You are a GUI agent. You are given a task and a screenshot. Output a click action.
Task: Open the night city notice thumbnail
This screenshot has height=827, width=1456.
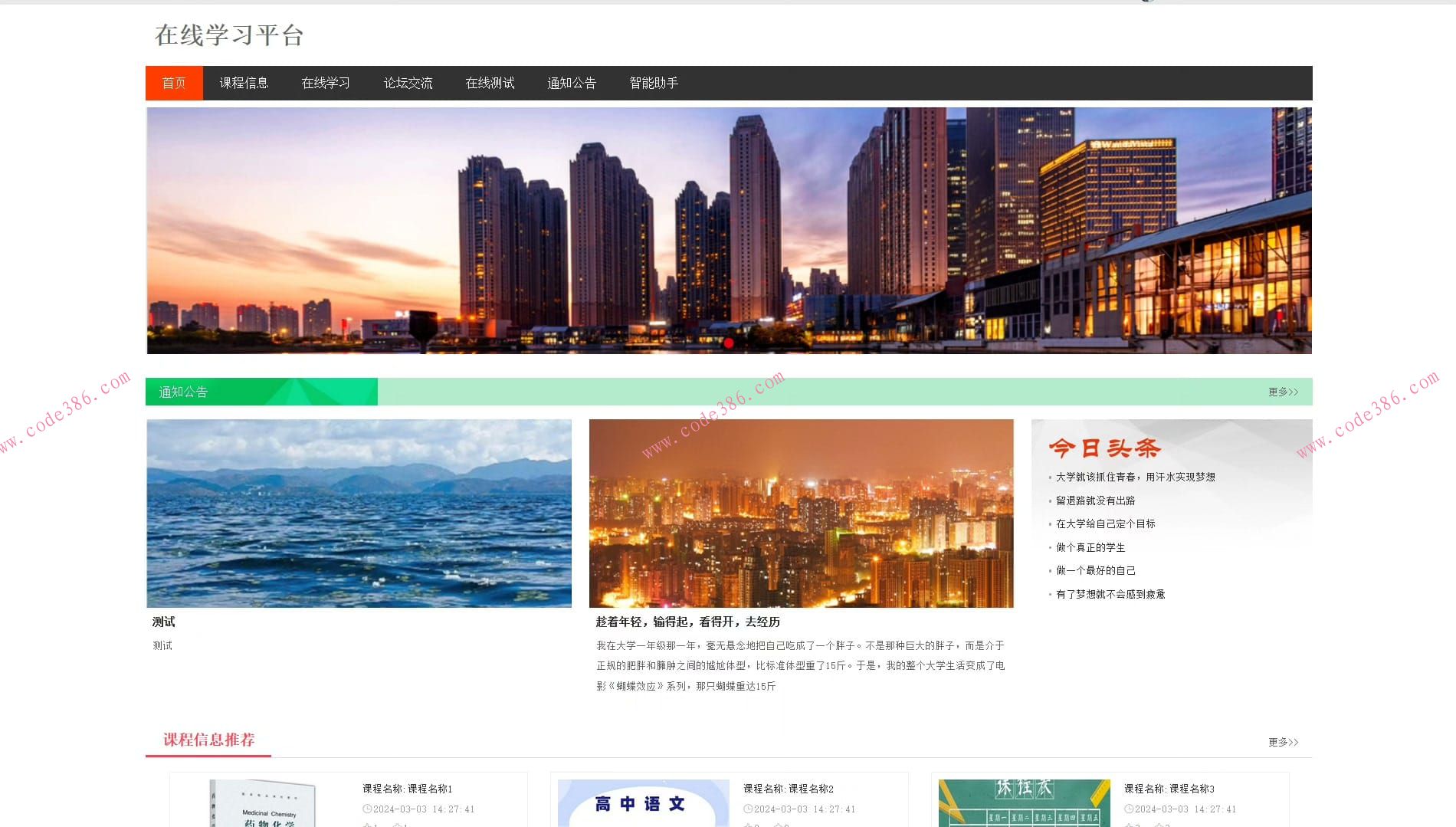pyautogui.click(x=801, y=514)
